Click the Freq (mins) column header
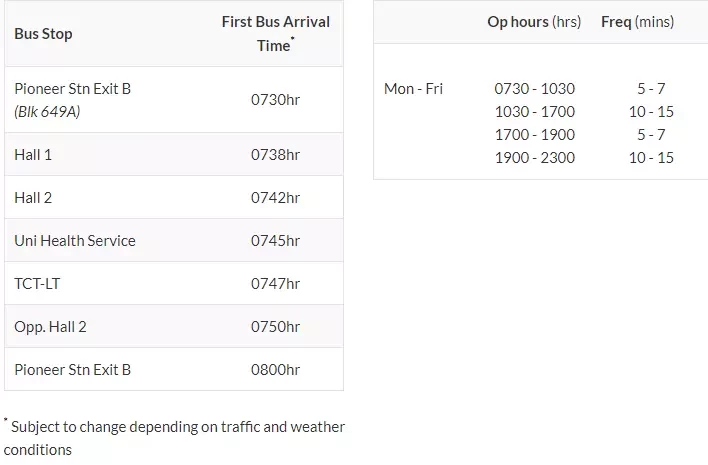 point(638,22)
